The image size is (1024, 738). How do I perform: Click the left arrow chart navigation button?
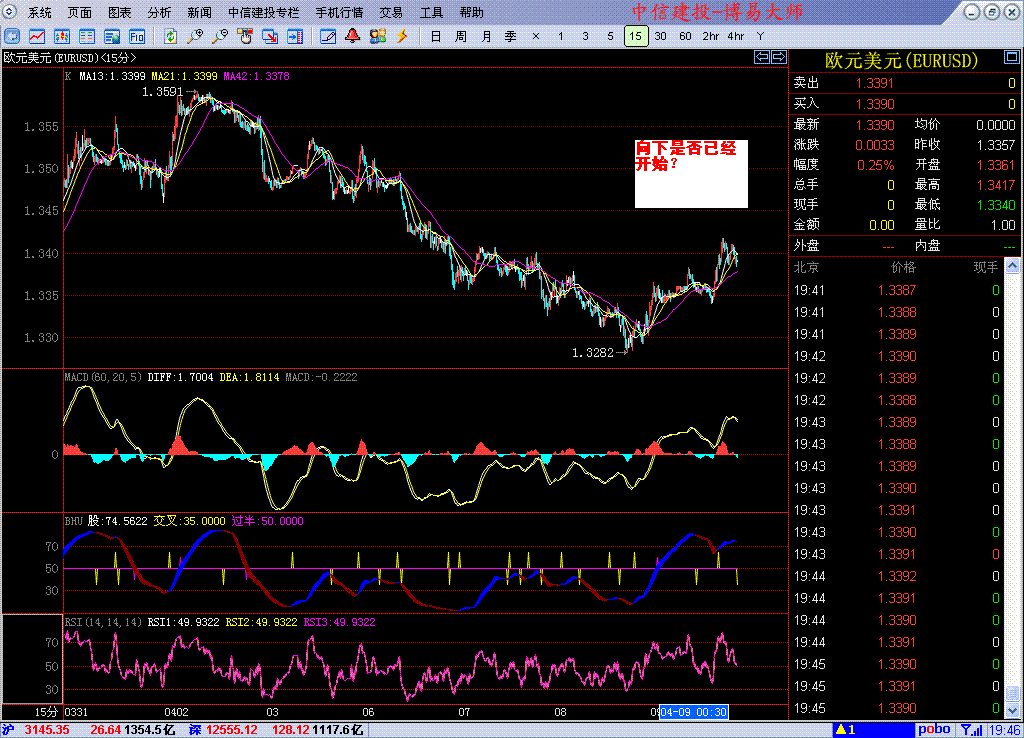tap(761, 57)
